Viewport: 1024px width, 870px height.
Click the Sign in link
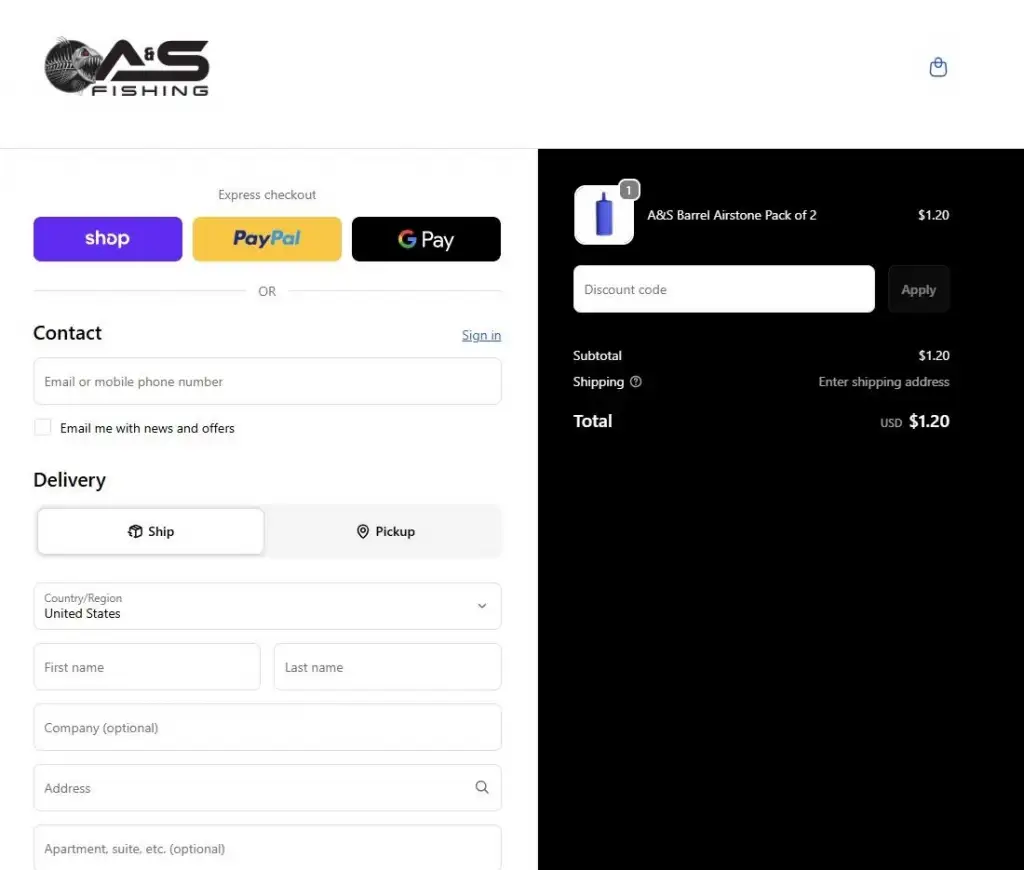(x=481, y=335)
